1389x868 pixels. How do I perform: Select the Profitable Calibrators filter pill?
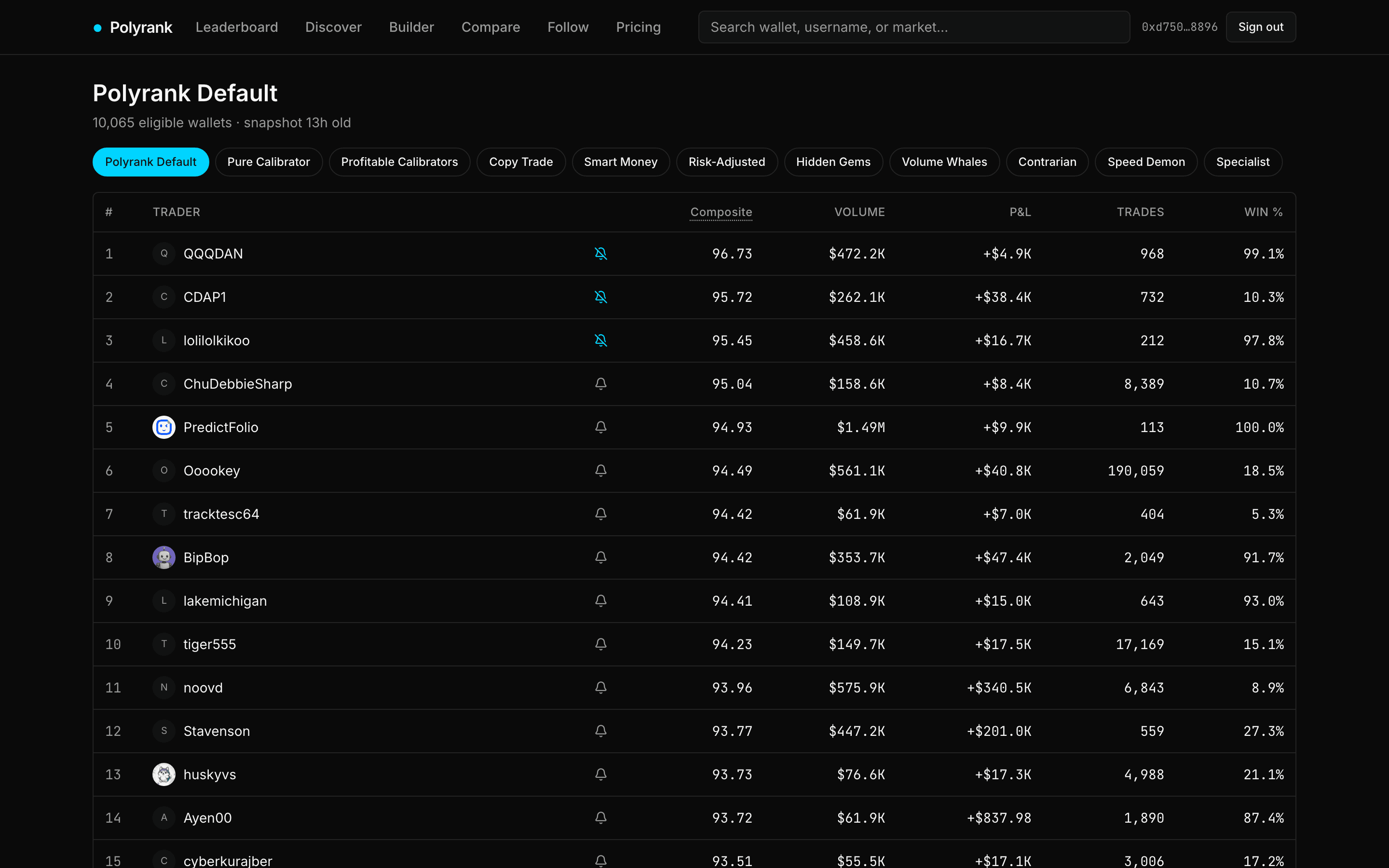(x=399, y=162)
